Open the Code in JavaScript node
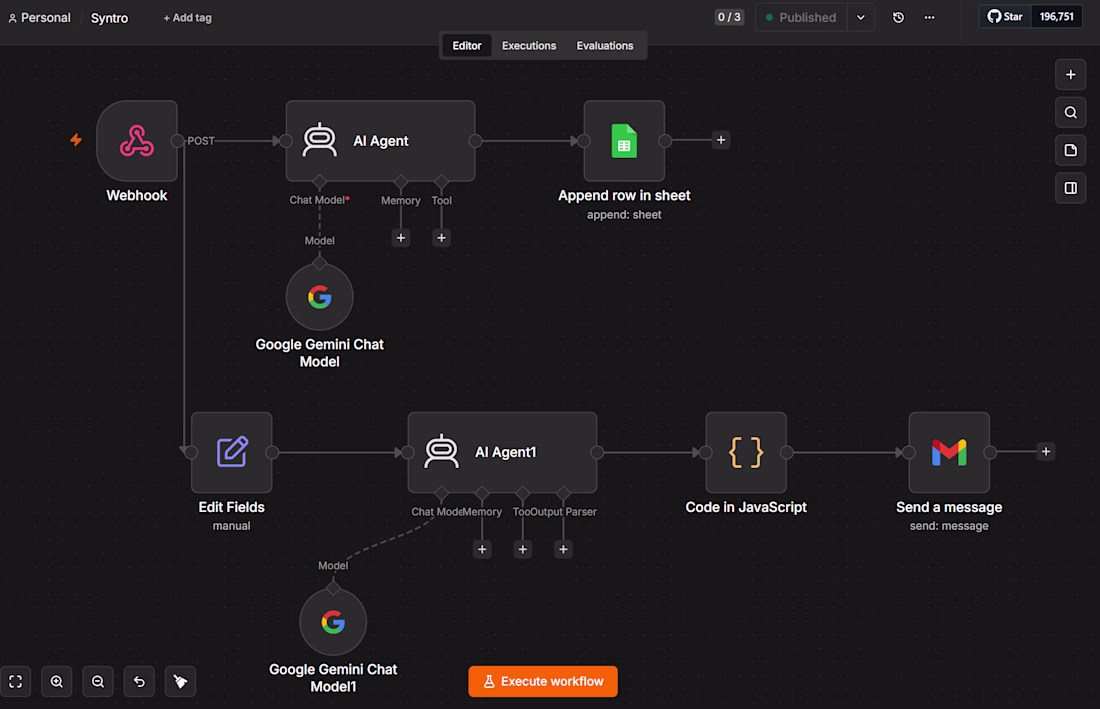Image resolution: width=1100 pixels, height=709 pixels. (x=746, y=452)
